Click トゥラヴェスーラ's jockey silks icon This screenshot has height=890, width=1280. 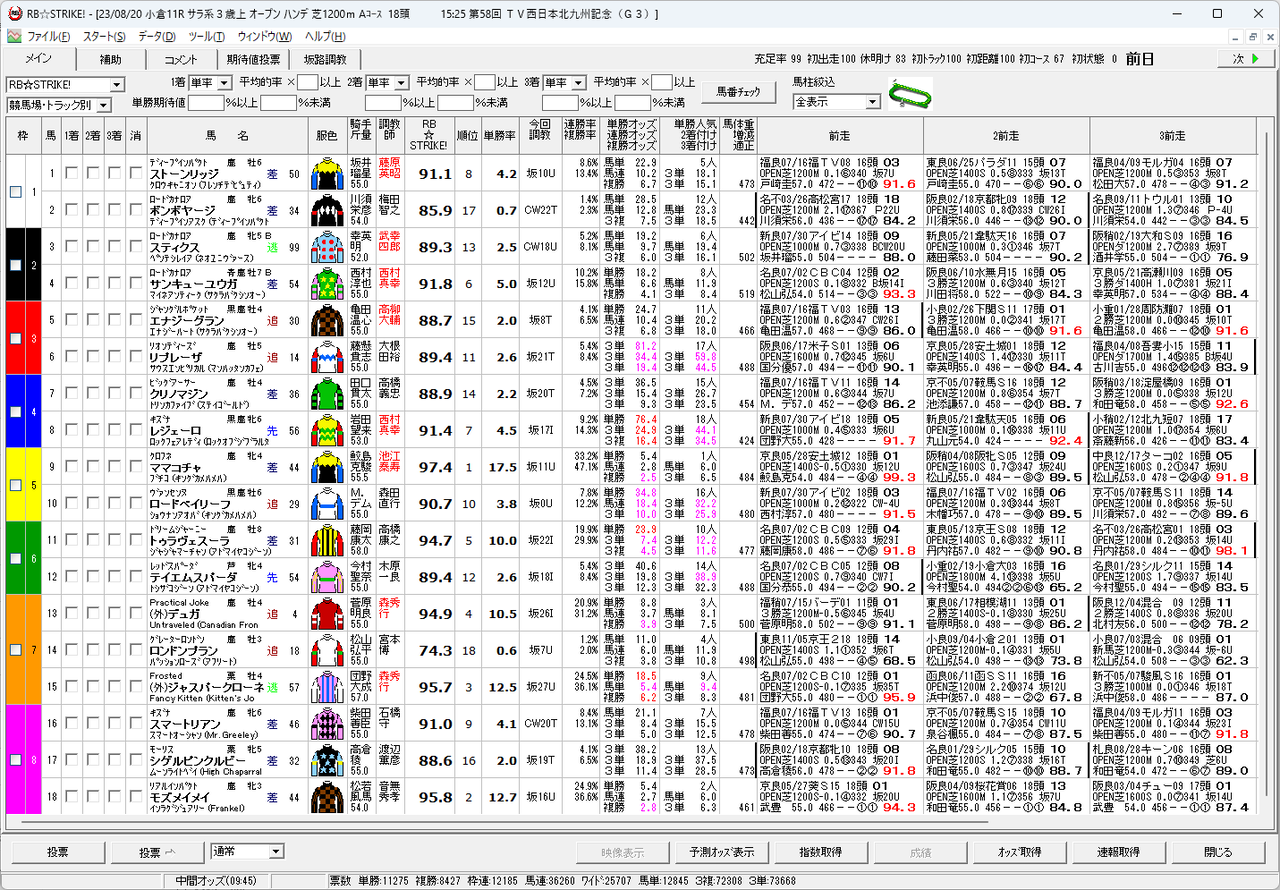pyautogui.click(x=327, y=540)
